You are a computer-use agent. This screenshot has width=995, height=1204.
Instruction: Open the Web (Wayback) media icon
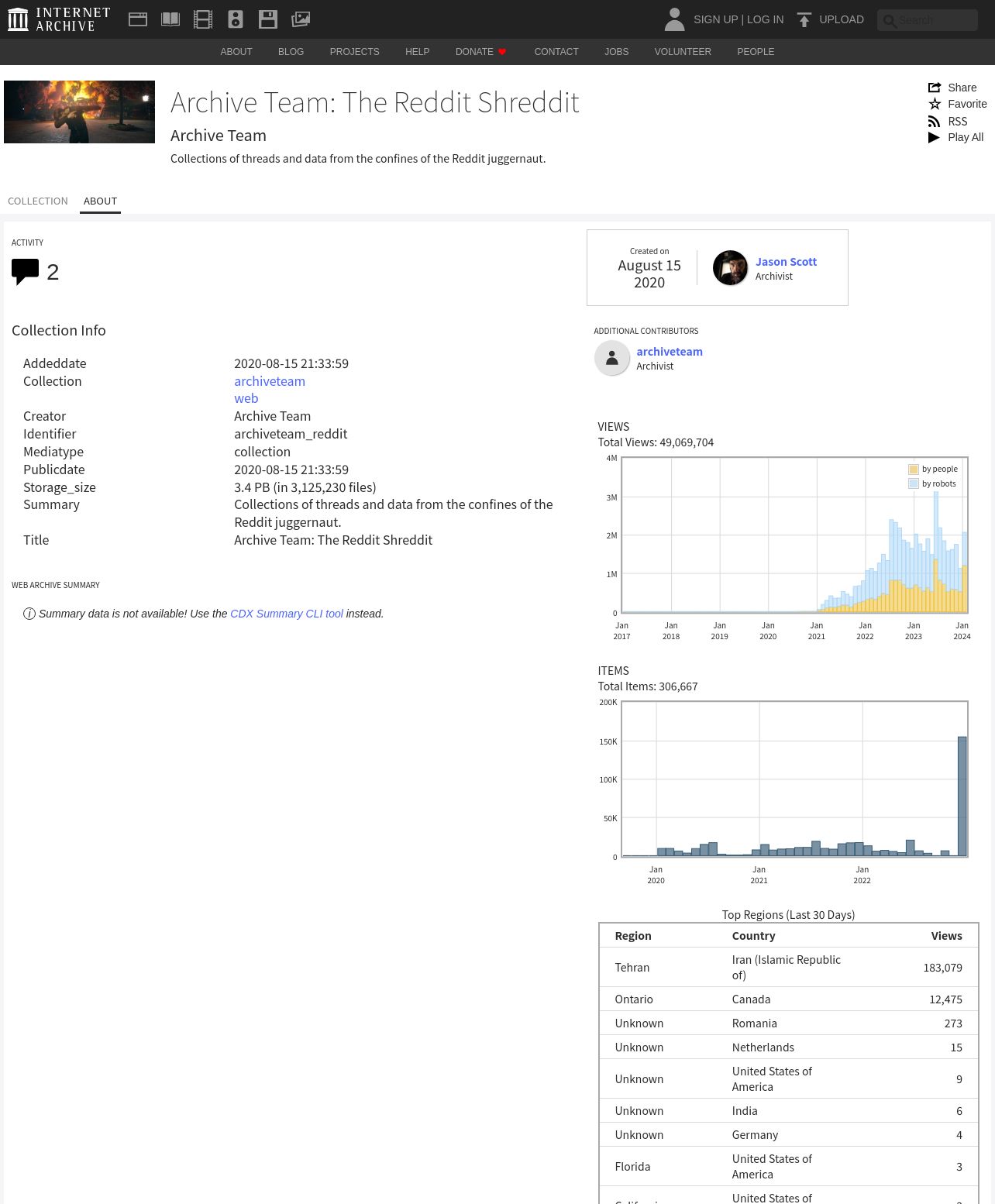point(138,19)
